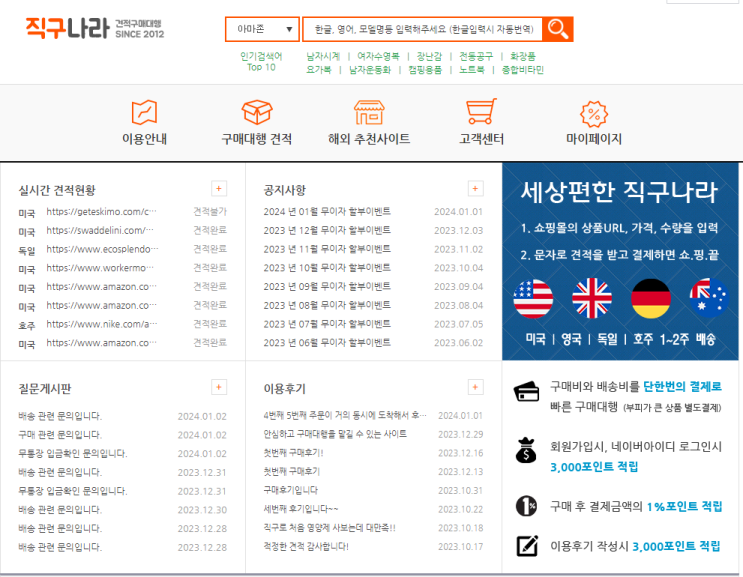Click the Germany flag icon
The width and height of the screenshot is (743, 577).
pyautogui.click(x=651, y=298)
